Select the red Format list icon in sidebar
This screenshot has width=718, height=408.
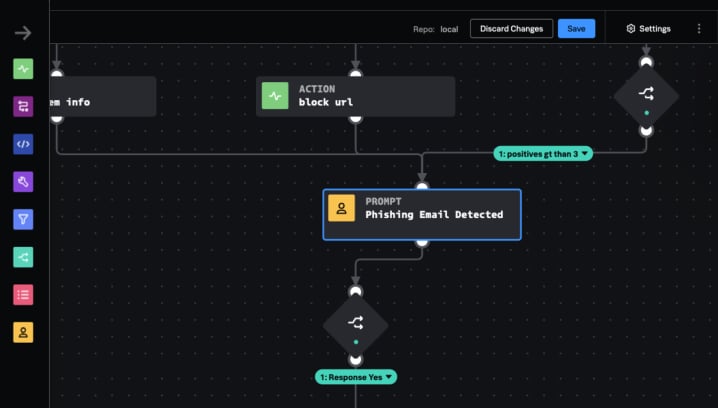pos(23,294)
